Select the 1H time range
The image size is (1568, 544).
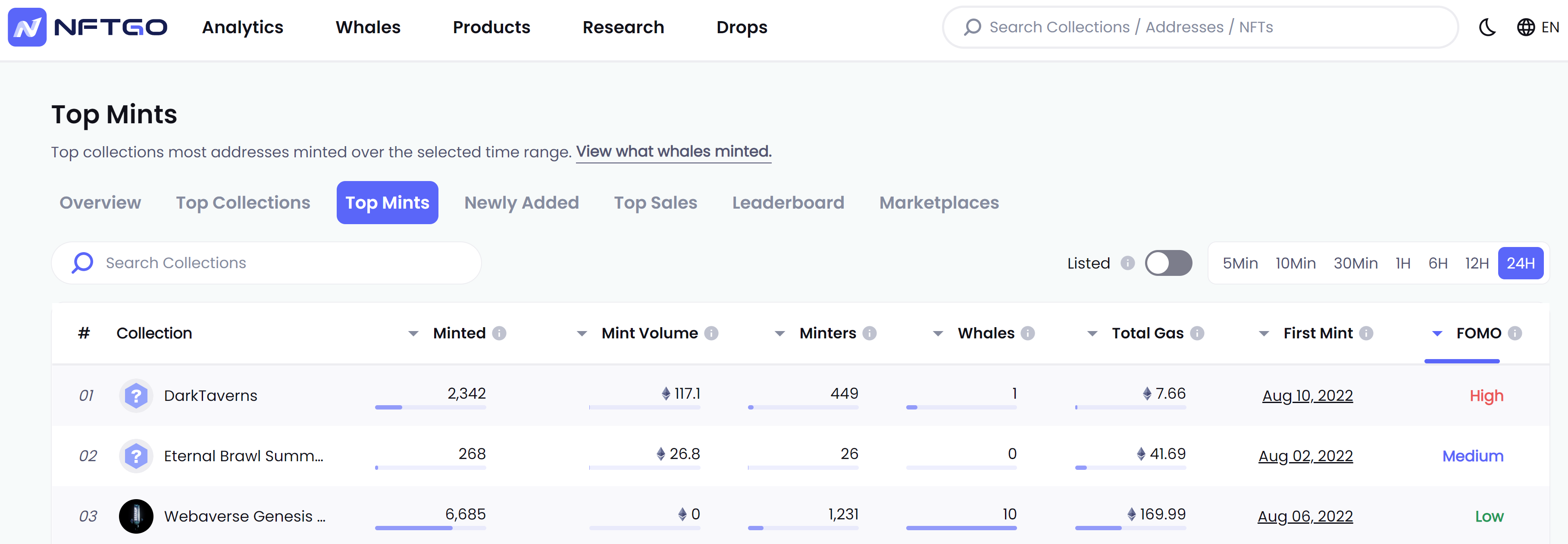pos(1402,263)
